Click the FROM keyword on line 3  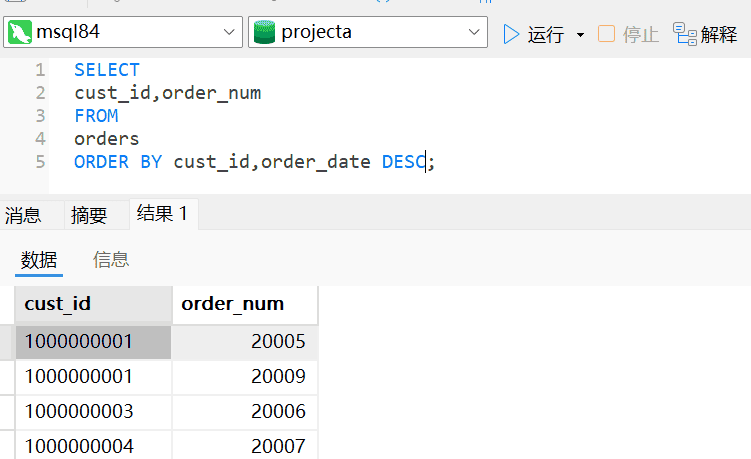(96, 116)
